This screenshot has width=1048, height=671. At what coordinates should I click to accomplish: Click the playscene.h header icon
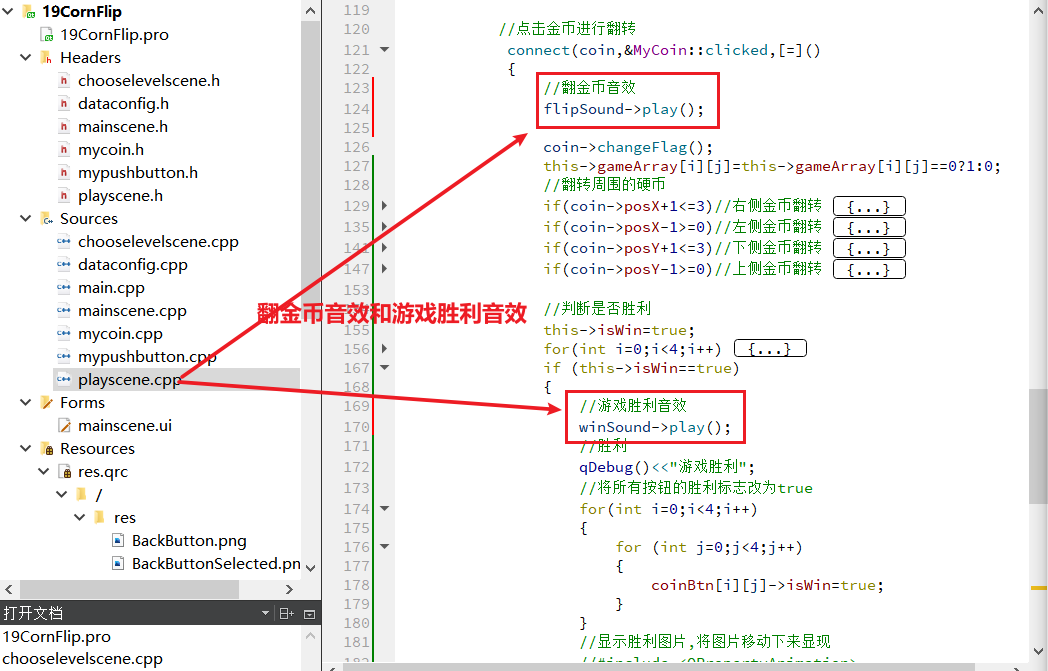tap(64, 196)
